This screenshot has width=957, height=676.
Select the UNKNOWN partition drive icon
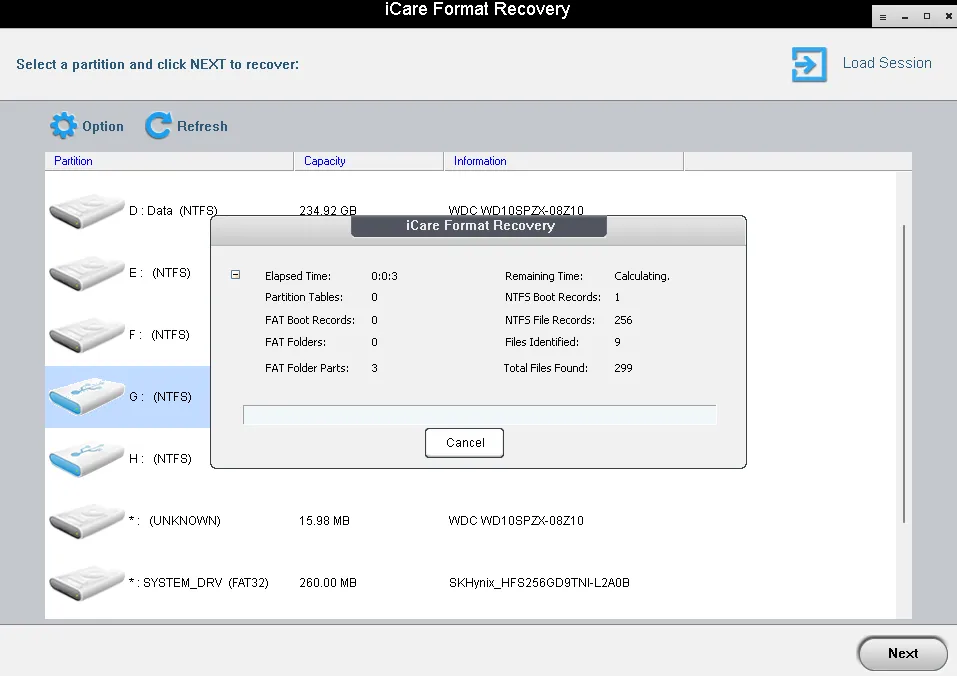pos(86,521)
